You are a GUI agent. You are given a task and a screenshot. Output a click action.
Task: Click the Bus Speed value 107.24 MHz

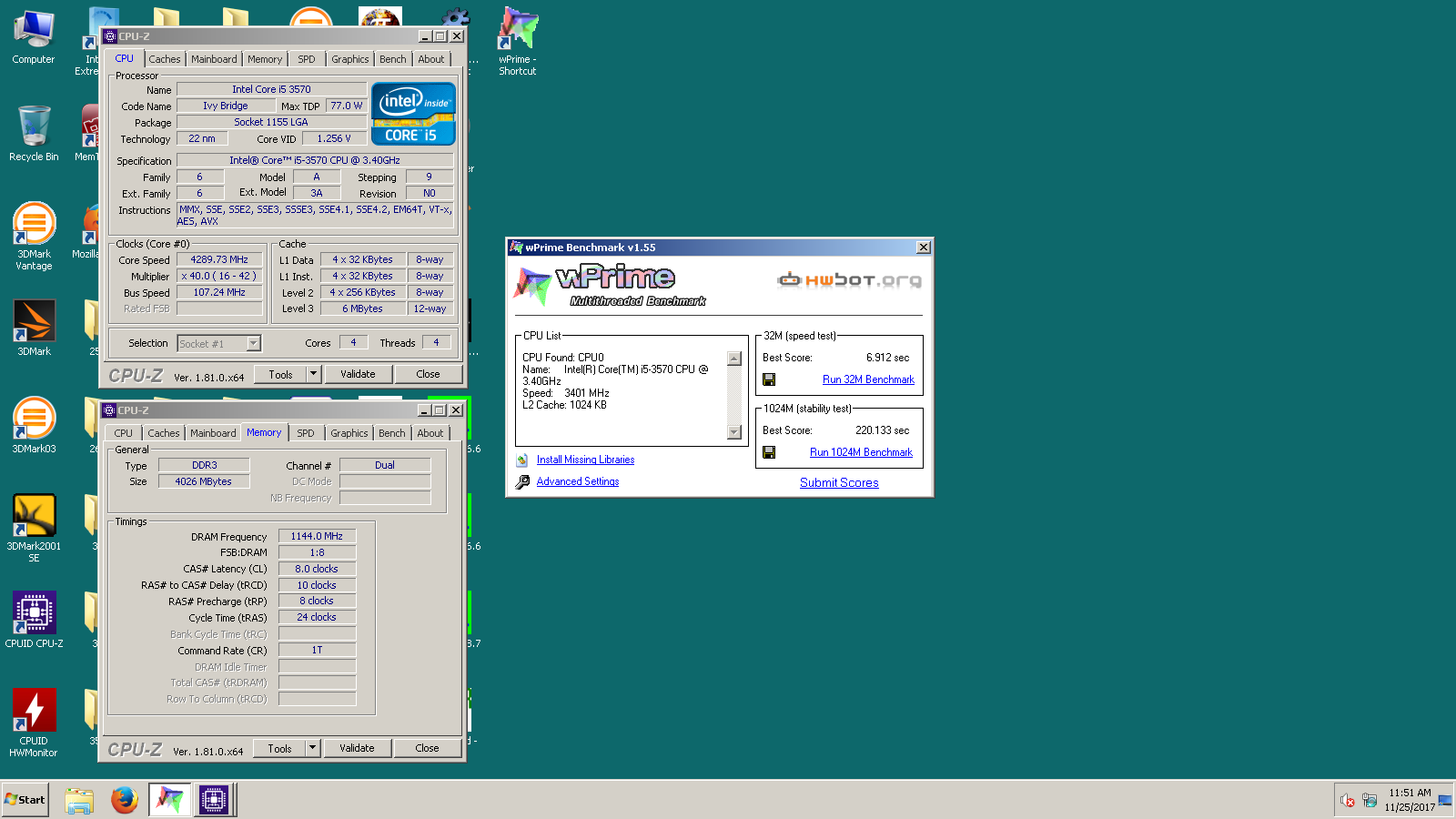[x=219, y=293]
